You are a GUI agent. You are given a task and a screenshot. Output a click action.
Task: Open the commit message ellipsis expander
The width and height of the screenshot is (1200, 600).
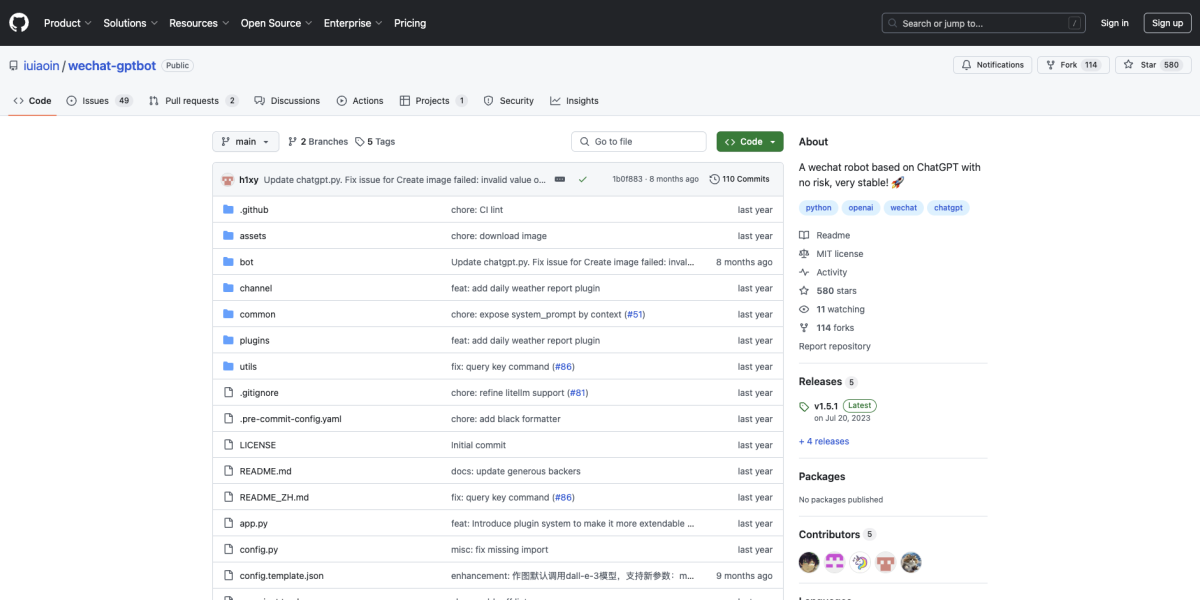coord(560,179)
